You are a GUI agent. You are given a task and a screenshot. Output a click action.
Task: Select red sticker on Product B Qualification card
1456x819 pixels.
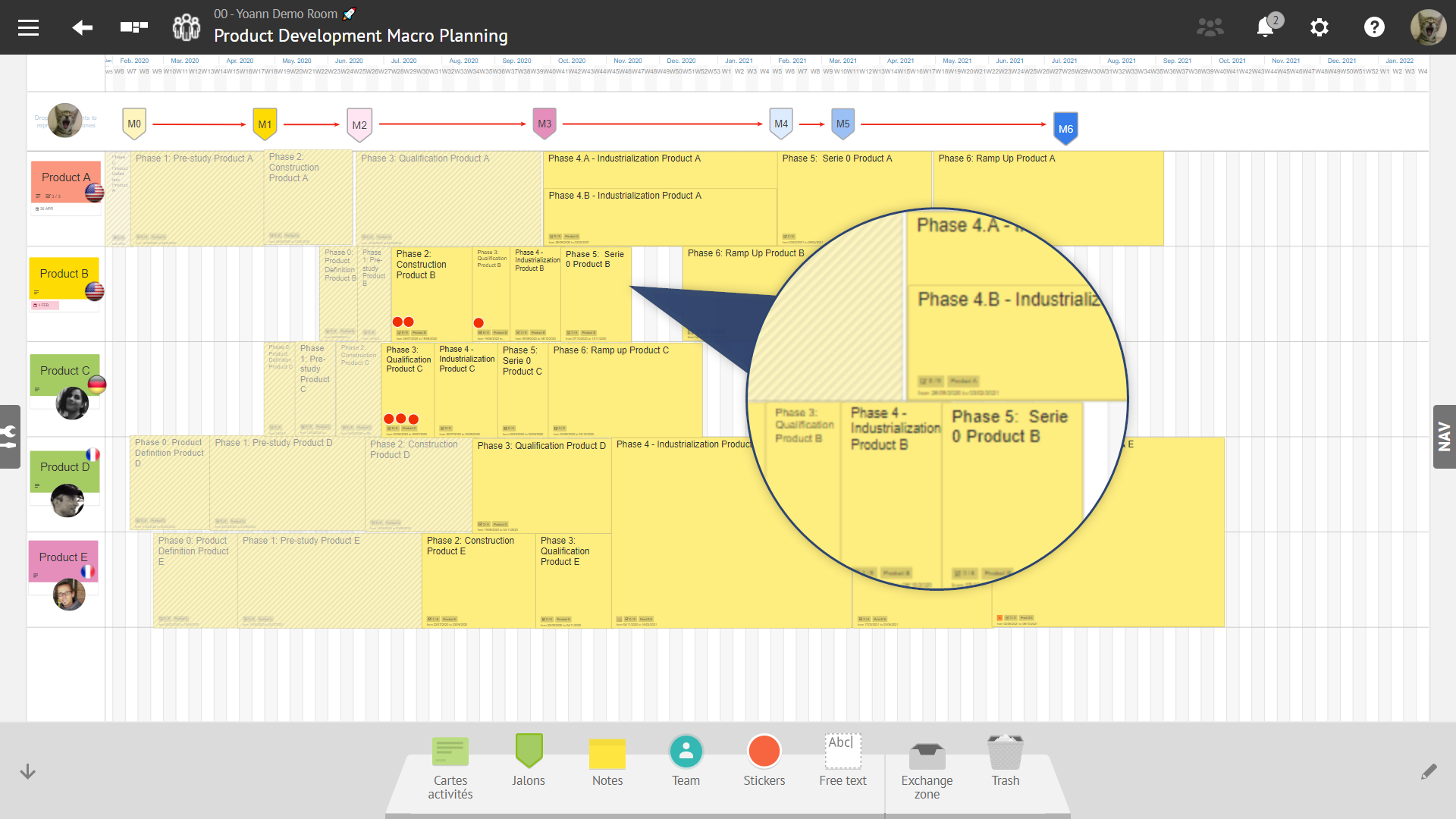(x=479, y=323)
